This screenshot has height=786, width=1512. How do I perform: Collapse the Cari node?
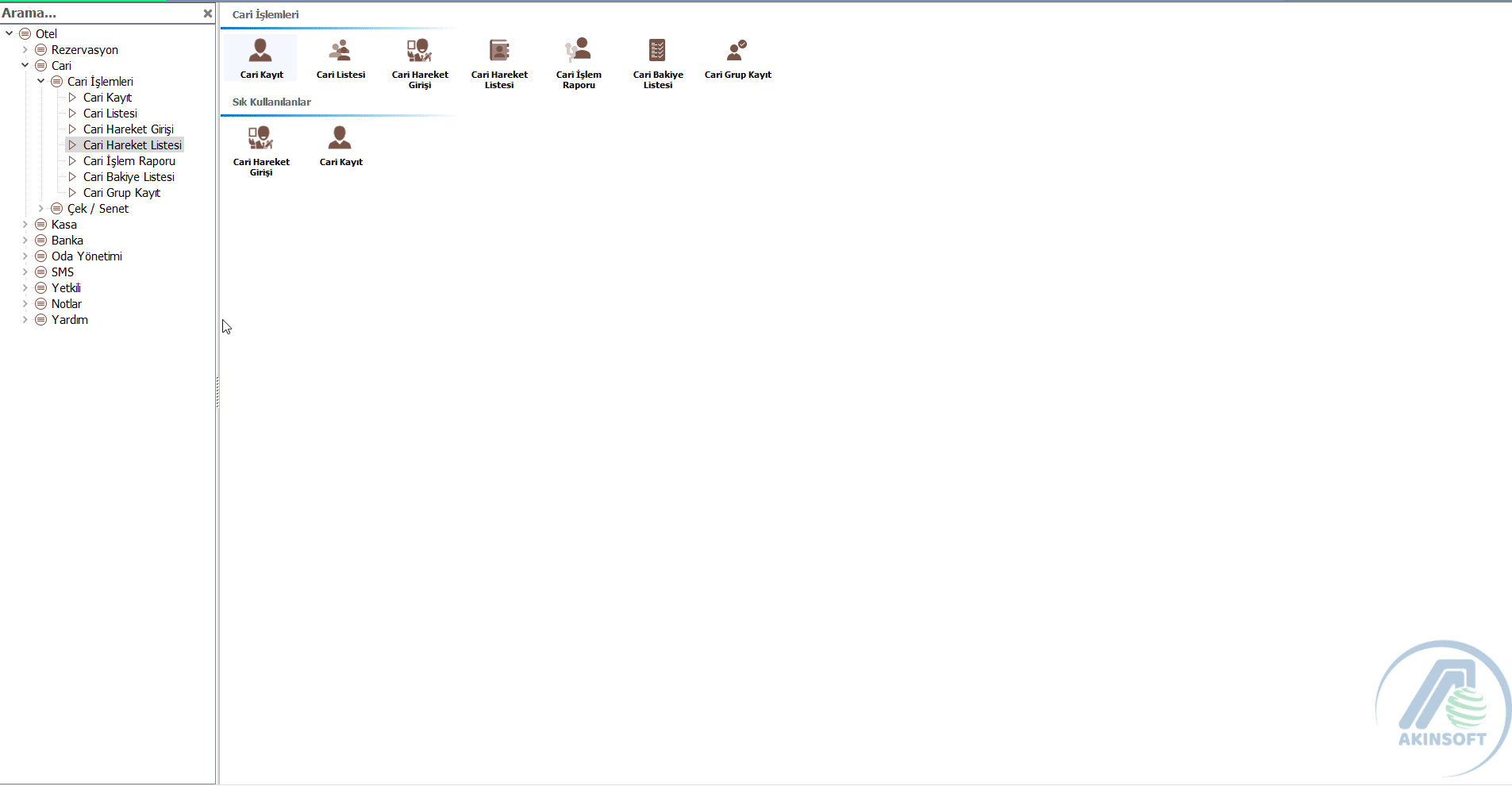(25, 65)
